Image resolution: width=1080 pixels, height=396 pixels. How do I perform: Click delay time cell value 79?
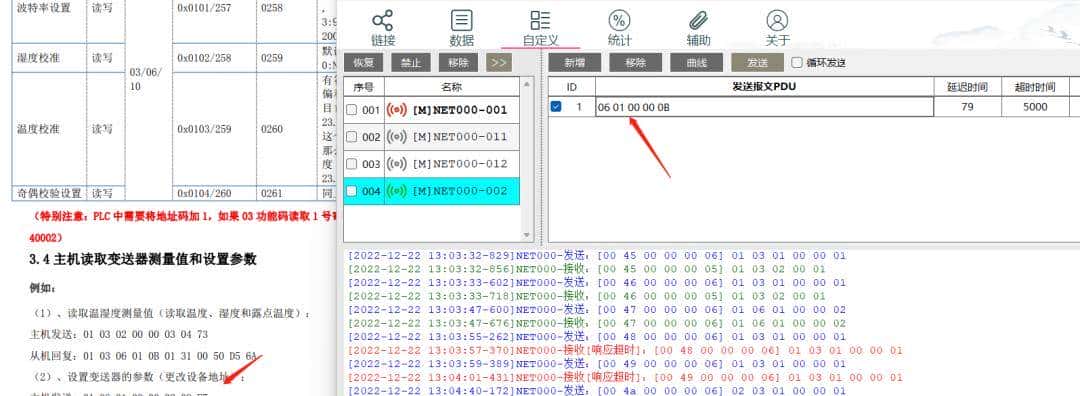[968, 107]
